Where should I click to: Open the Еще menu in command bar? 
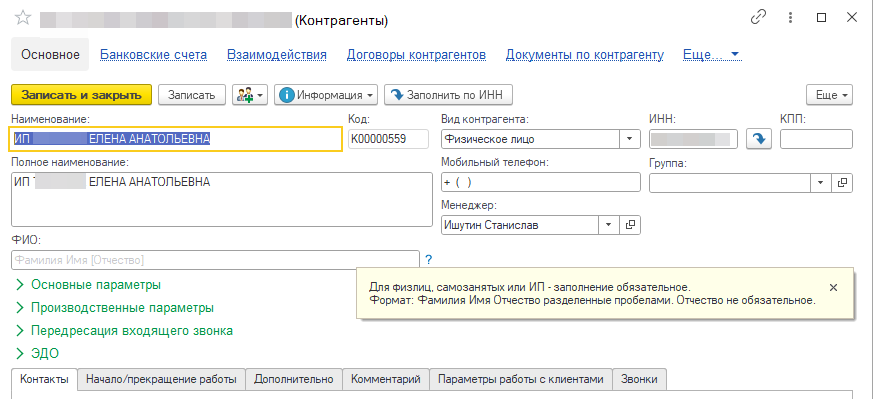(x=830, y=95)
